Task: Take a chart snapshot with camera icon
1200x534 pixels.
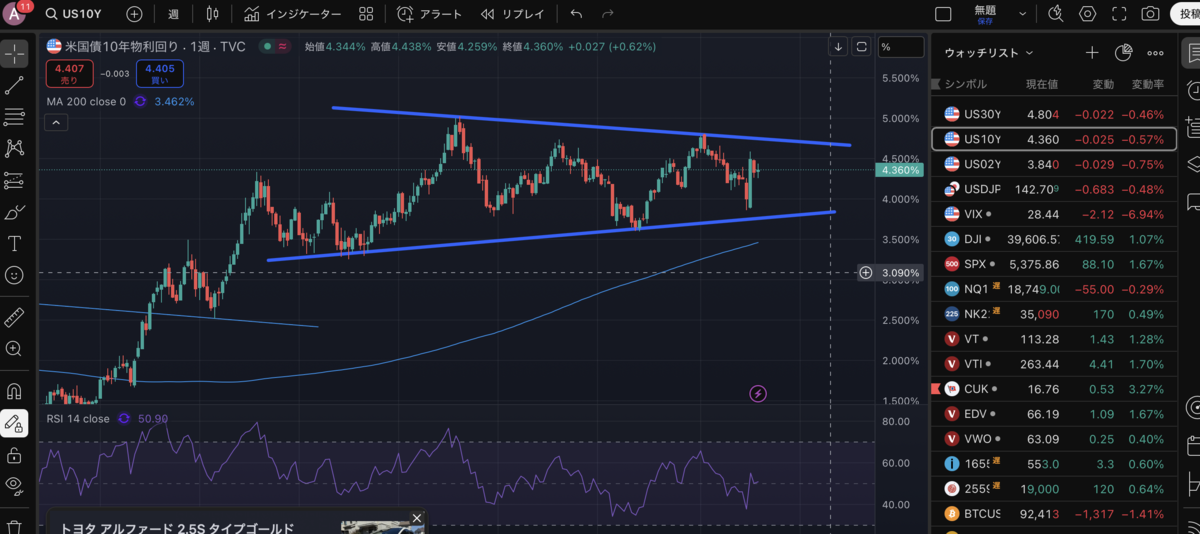Action: pyautogui.click(x=1151, y=14)
